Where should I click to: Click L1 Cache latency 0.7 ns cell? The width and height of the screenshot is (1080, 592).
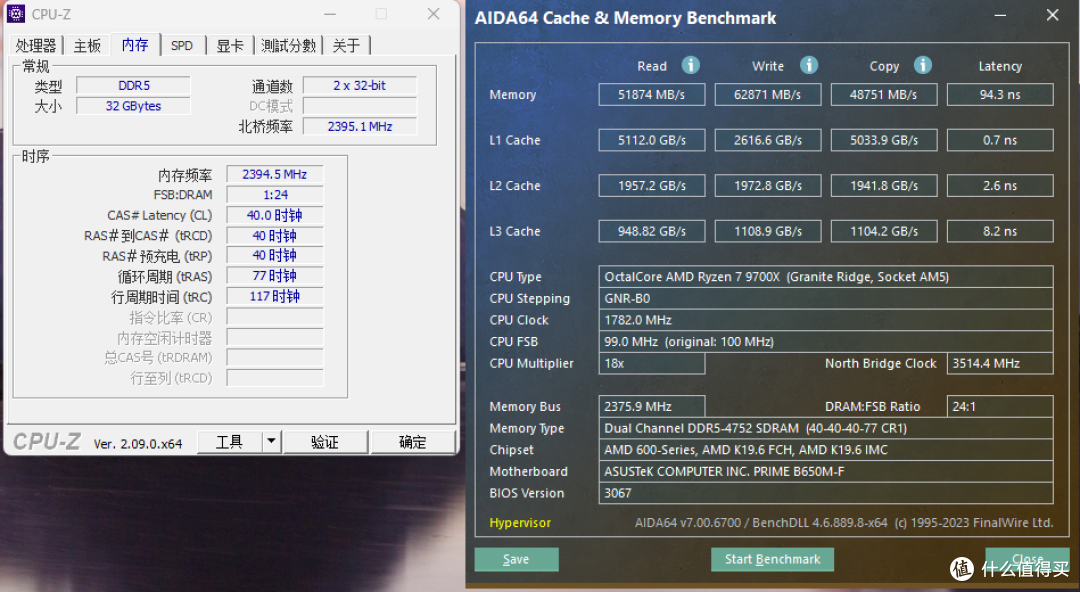click(1000, 140)
